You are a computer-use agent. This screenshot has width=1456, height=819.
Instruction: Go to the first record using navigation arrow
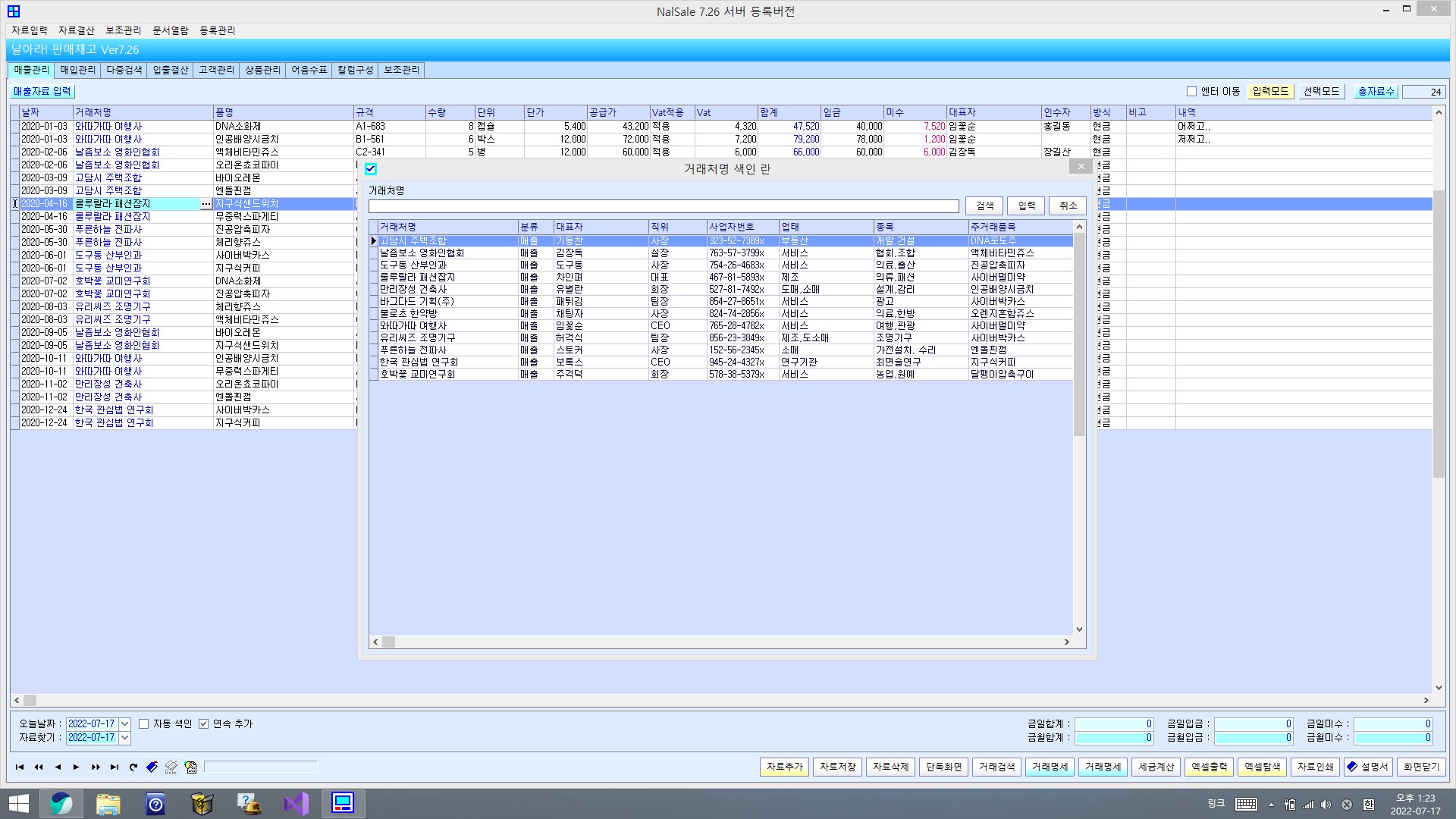pyautogui.click(x=20, y=767)
